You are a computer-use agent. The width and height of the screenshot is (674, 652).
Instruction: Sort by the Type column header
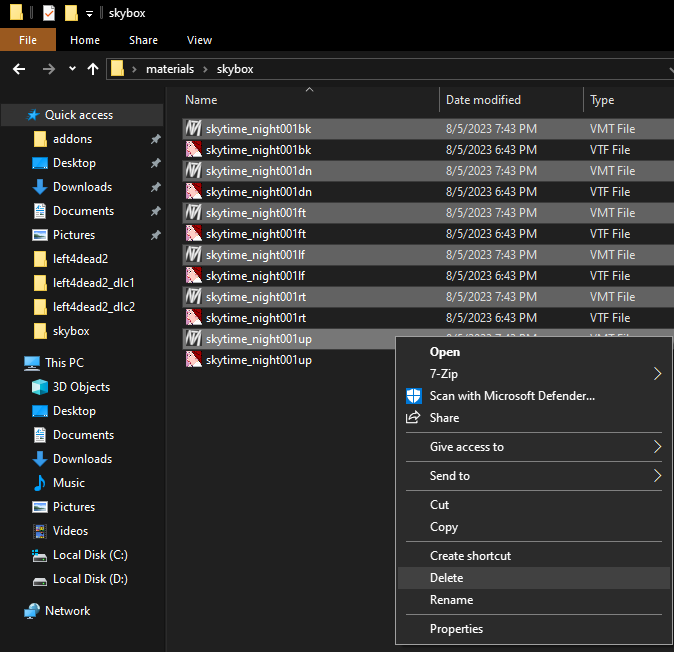pyautogui.click(x=602, y=100)
